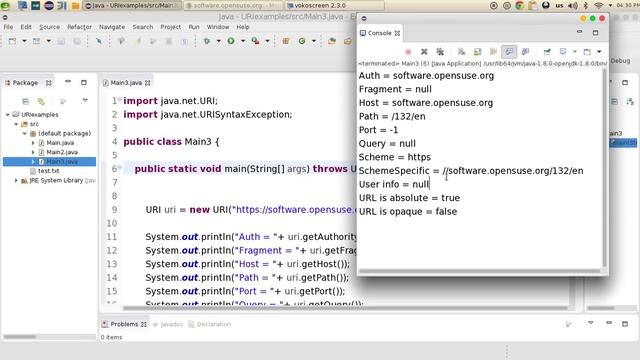Click the Save toolbar icon
The width and height of the screenshot is (640, 360).
coord(61,41)
